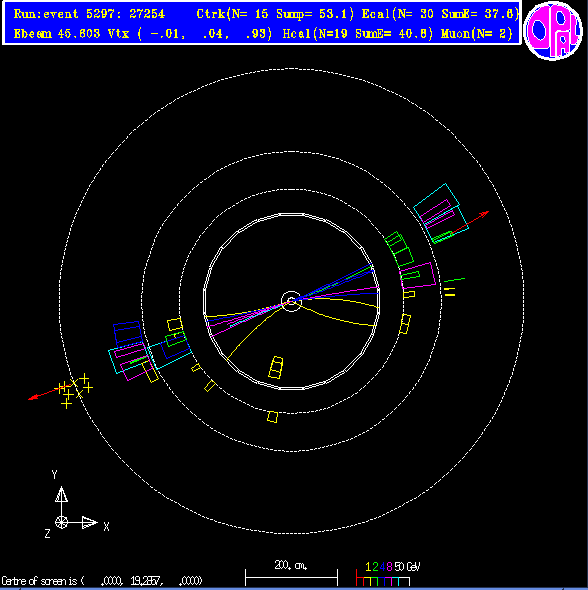This screenshot has height=590, width=588.
Task: Click the yellow muon hit crosses cluster
Action: click(x=75, y=390)
